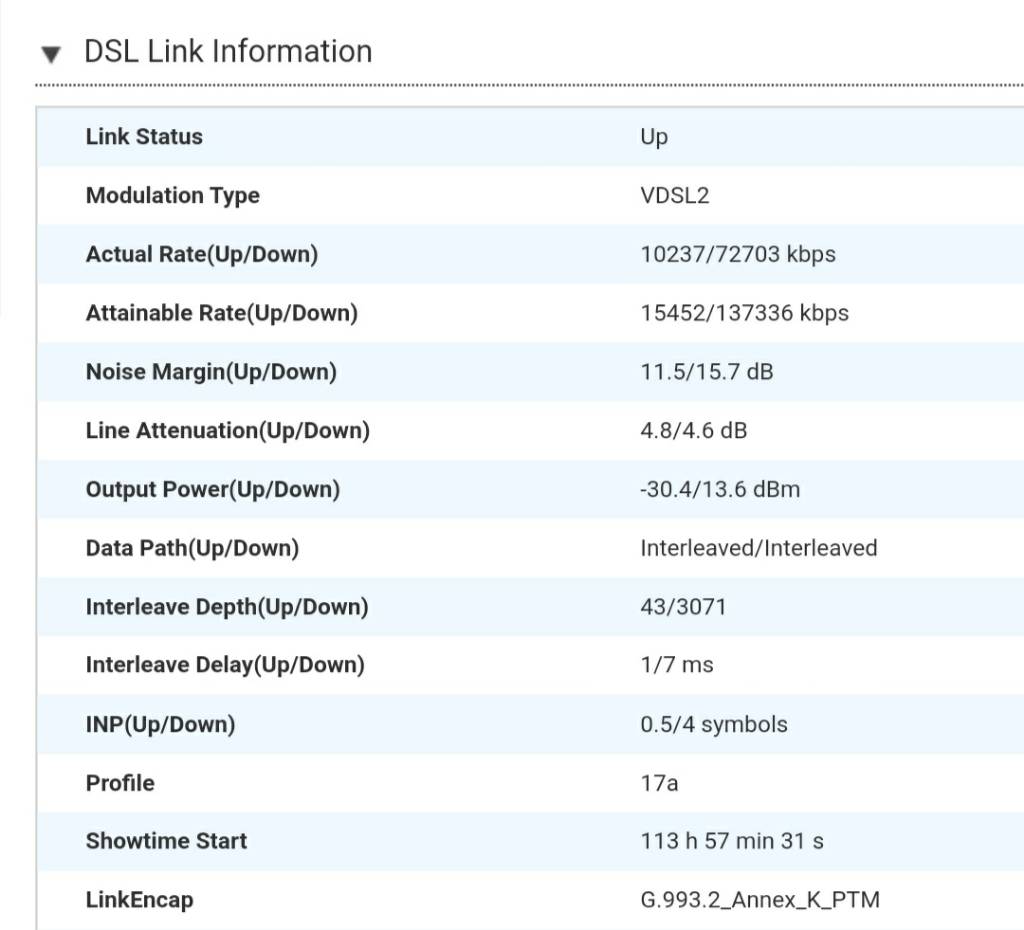Click the 10237/72703 kbps value
This screenshot has width=1024, height=930.
point(737,255)
